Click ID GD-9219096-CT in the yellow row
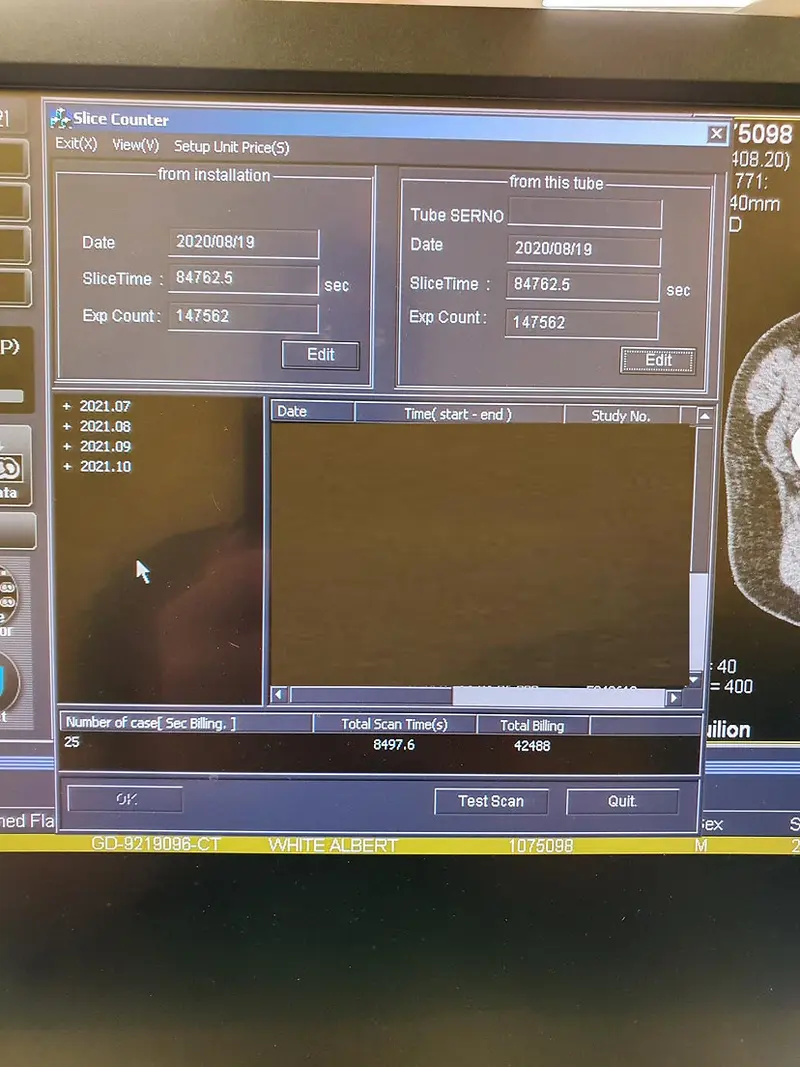The height and width of the screenshot is (1067, 800). (x=156, y=844)
